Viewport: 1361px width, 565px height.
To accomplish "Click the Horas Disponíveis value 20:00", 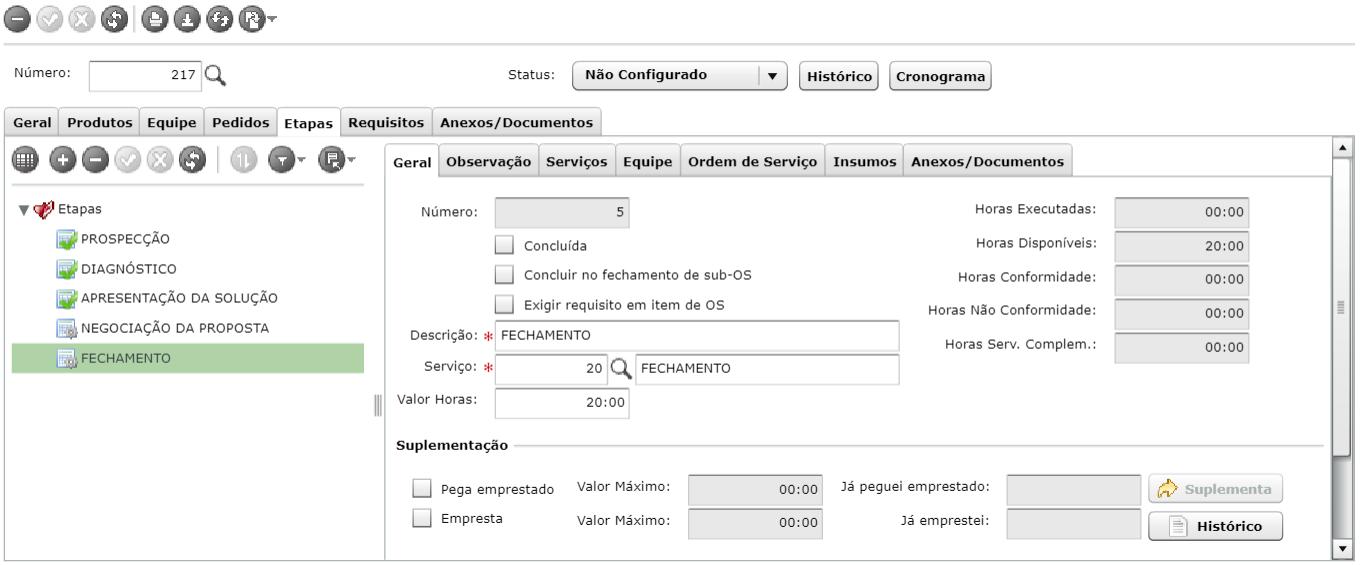I will (1182, 246).
